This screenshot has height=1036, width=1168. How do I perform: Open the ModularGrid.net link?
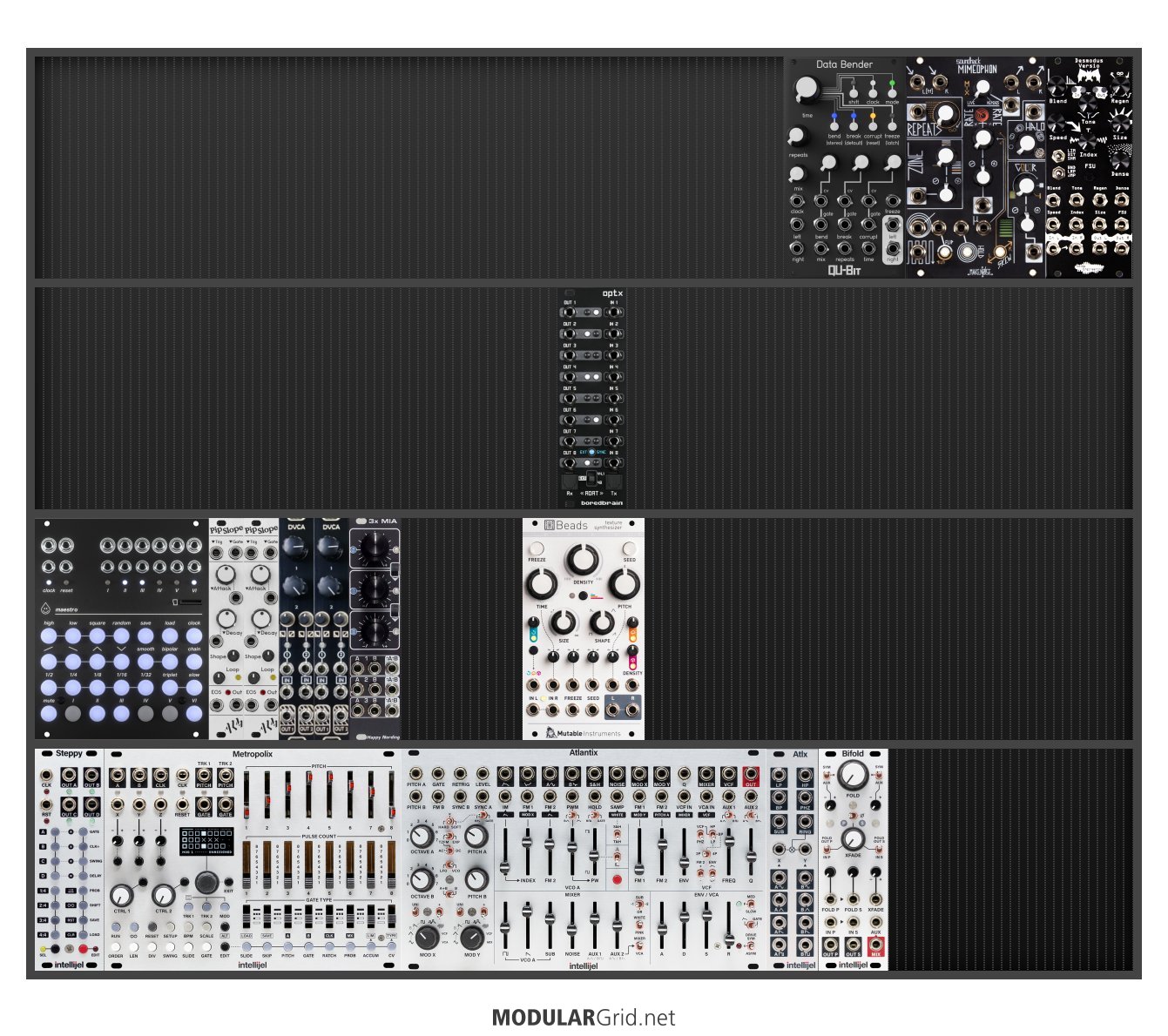pyautogui.click(x=584, y=1017)
